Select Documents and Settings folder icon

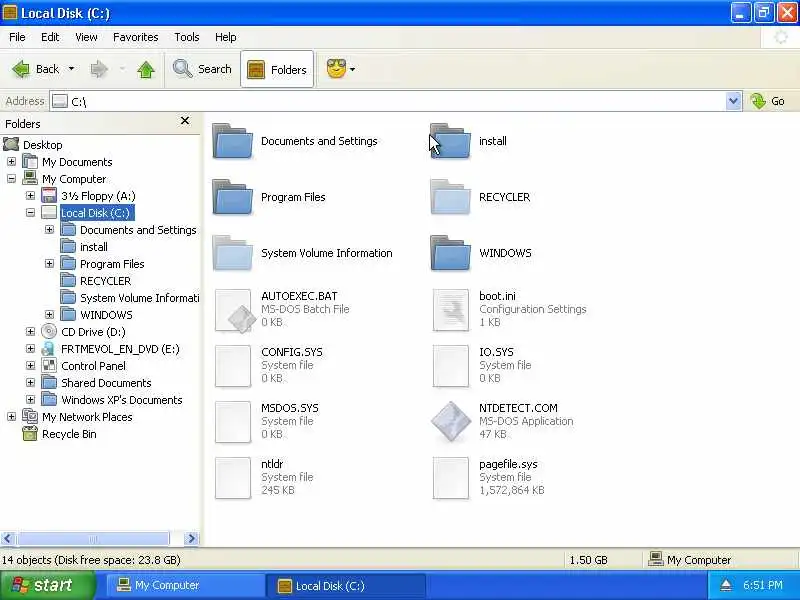pyautogui.click(x=233, y=141)
